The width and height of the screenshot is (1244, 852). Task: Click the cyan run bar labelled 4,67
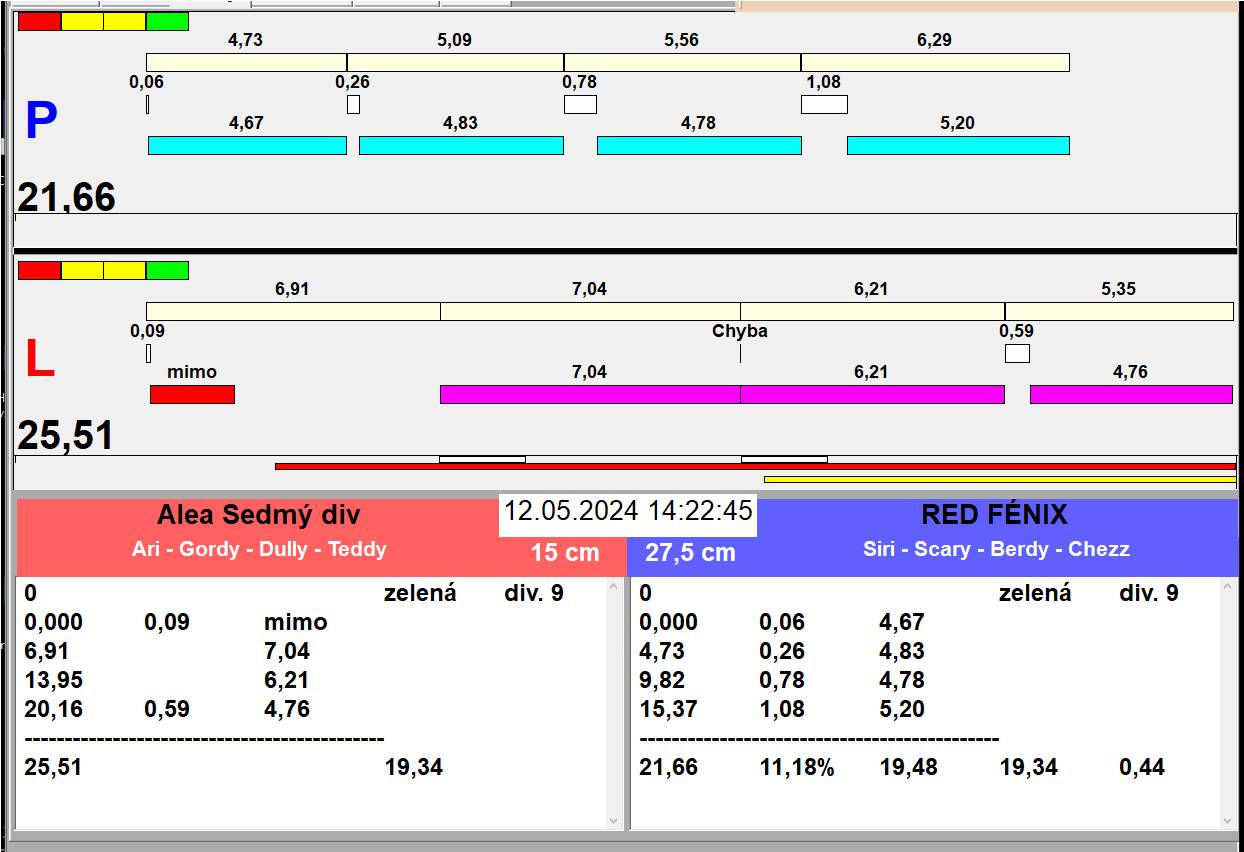point(247,145)
